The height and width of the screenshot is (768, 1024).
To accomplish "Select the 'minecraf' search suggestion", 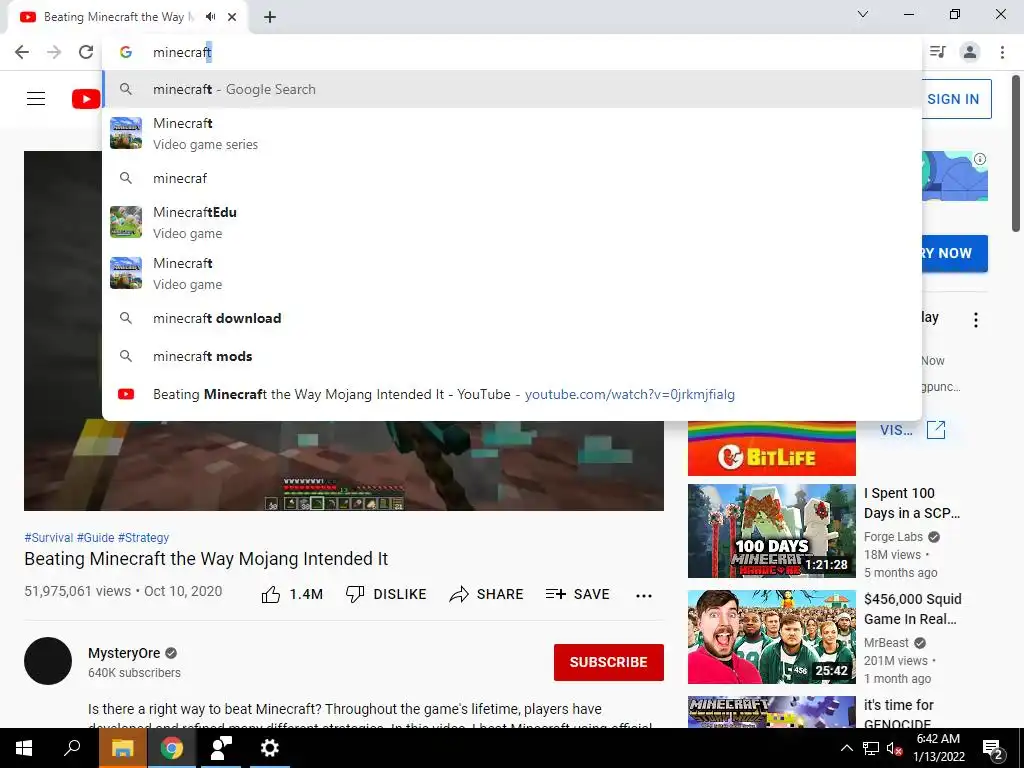I will (x=512, y=178).
